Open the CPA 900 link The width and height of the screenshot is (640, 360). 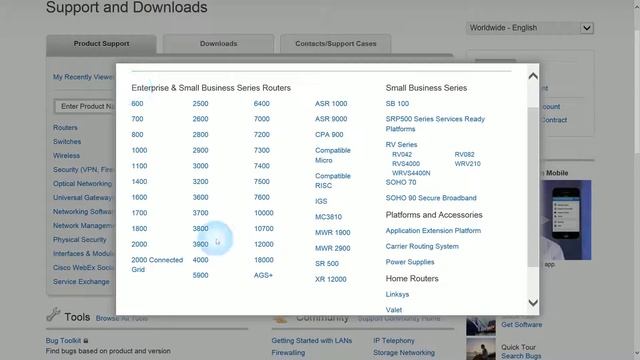329,135
